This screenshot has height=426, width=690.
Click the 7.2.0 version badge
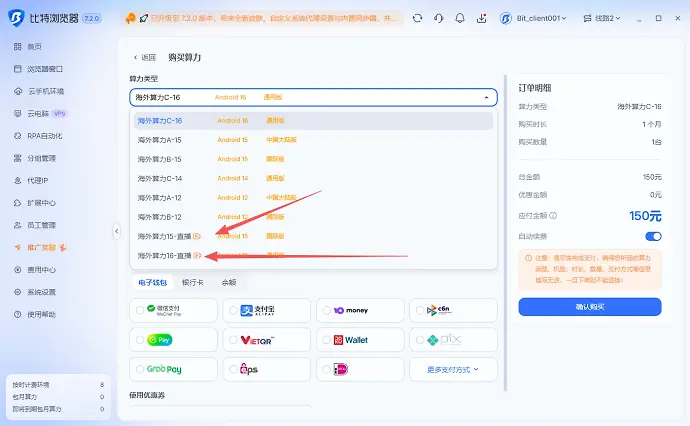pos(92,18)
